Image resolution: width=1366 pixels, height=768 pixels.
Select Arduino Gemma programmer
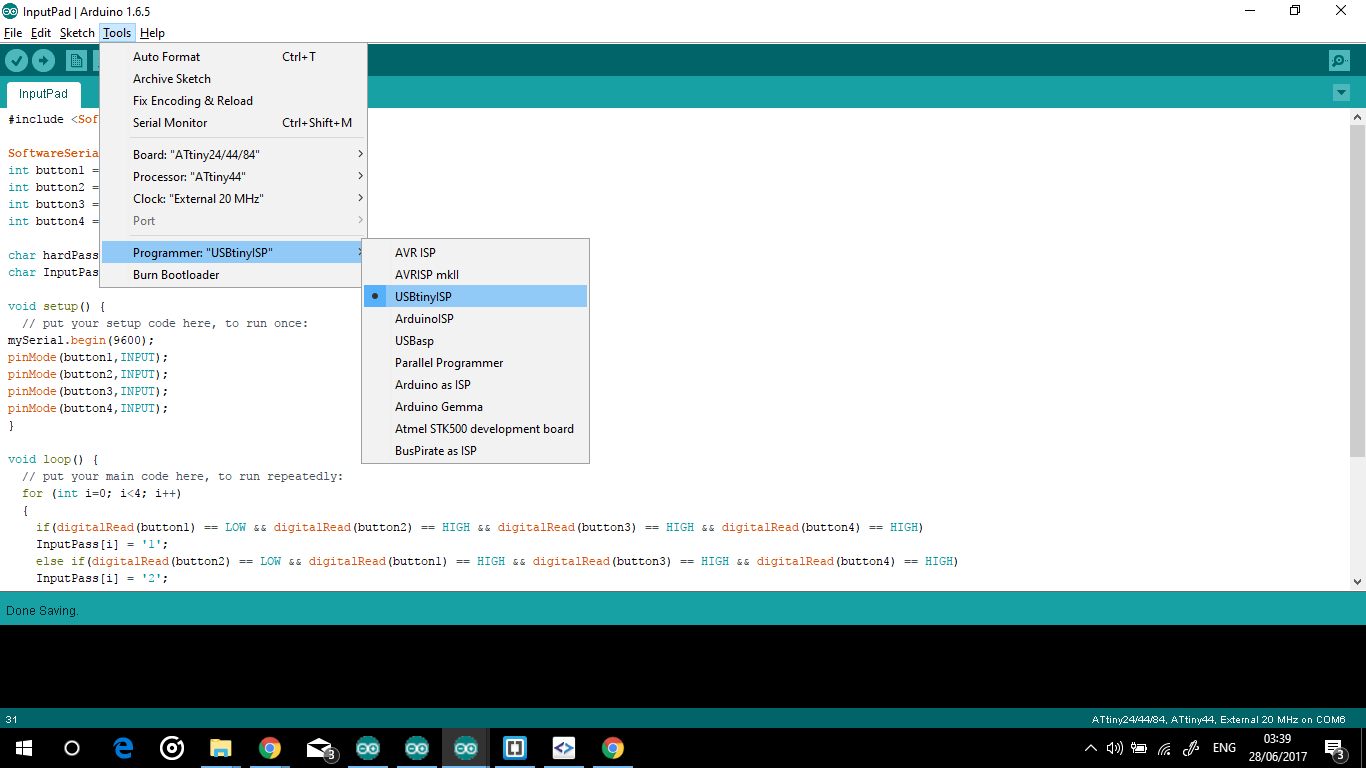[475, 407]
